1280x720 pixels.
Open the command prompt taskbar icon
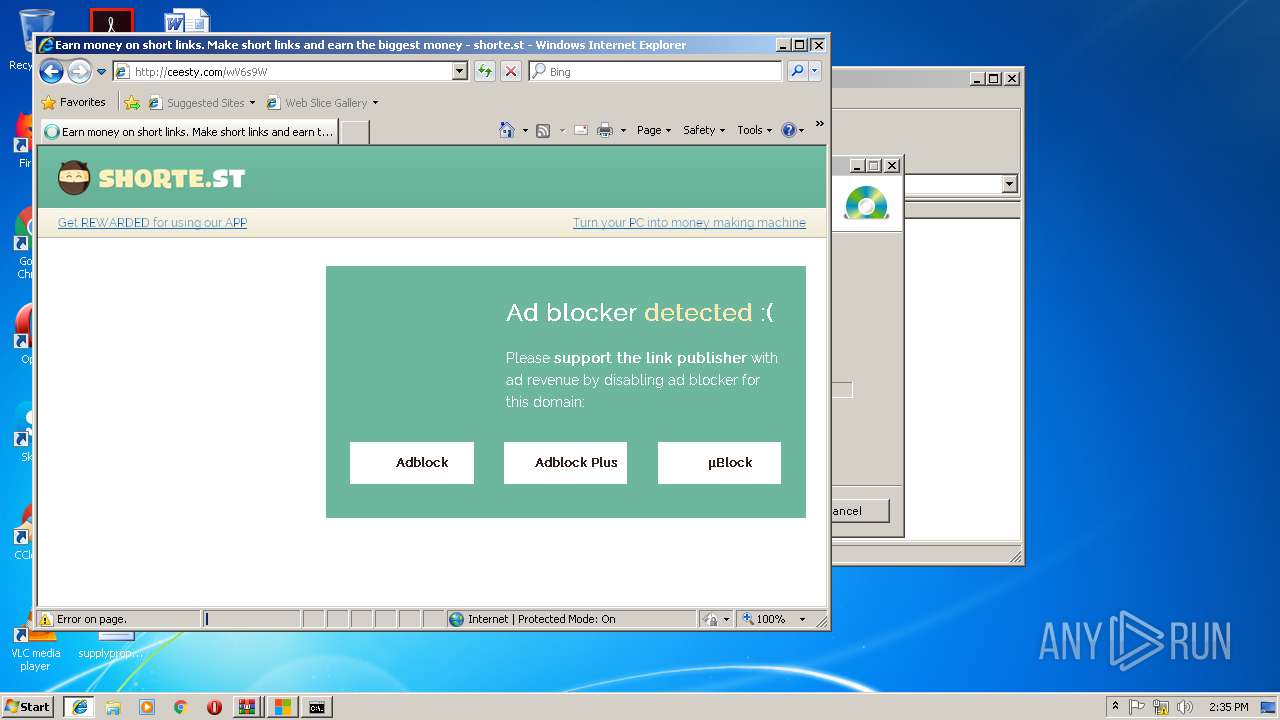tap(317, 706)
